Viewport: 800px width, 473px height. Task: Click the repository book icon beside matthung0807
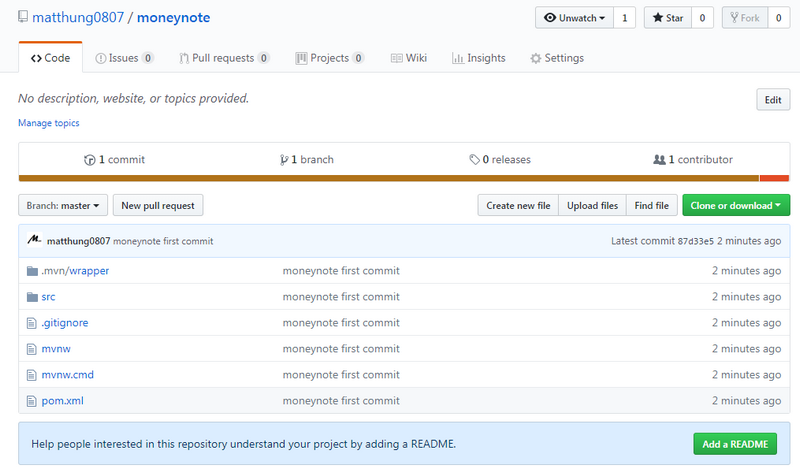[23, 18]
